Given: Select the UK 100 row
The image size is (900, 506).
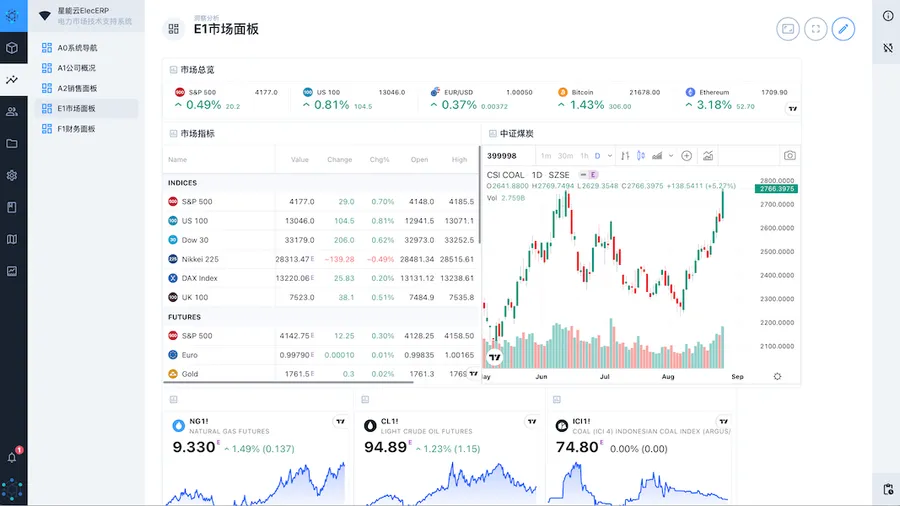Looking at the screenshot, I should (321, 297).
